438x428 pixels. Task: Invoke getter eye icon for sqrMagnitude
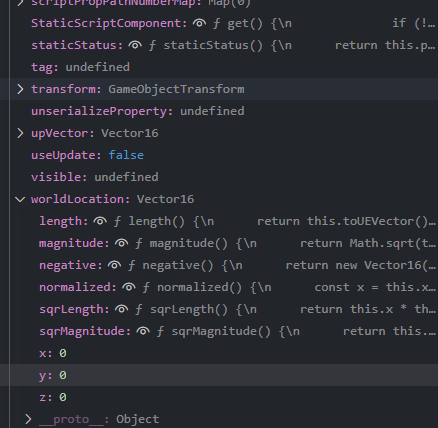pos(143,331)
